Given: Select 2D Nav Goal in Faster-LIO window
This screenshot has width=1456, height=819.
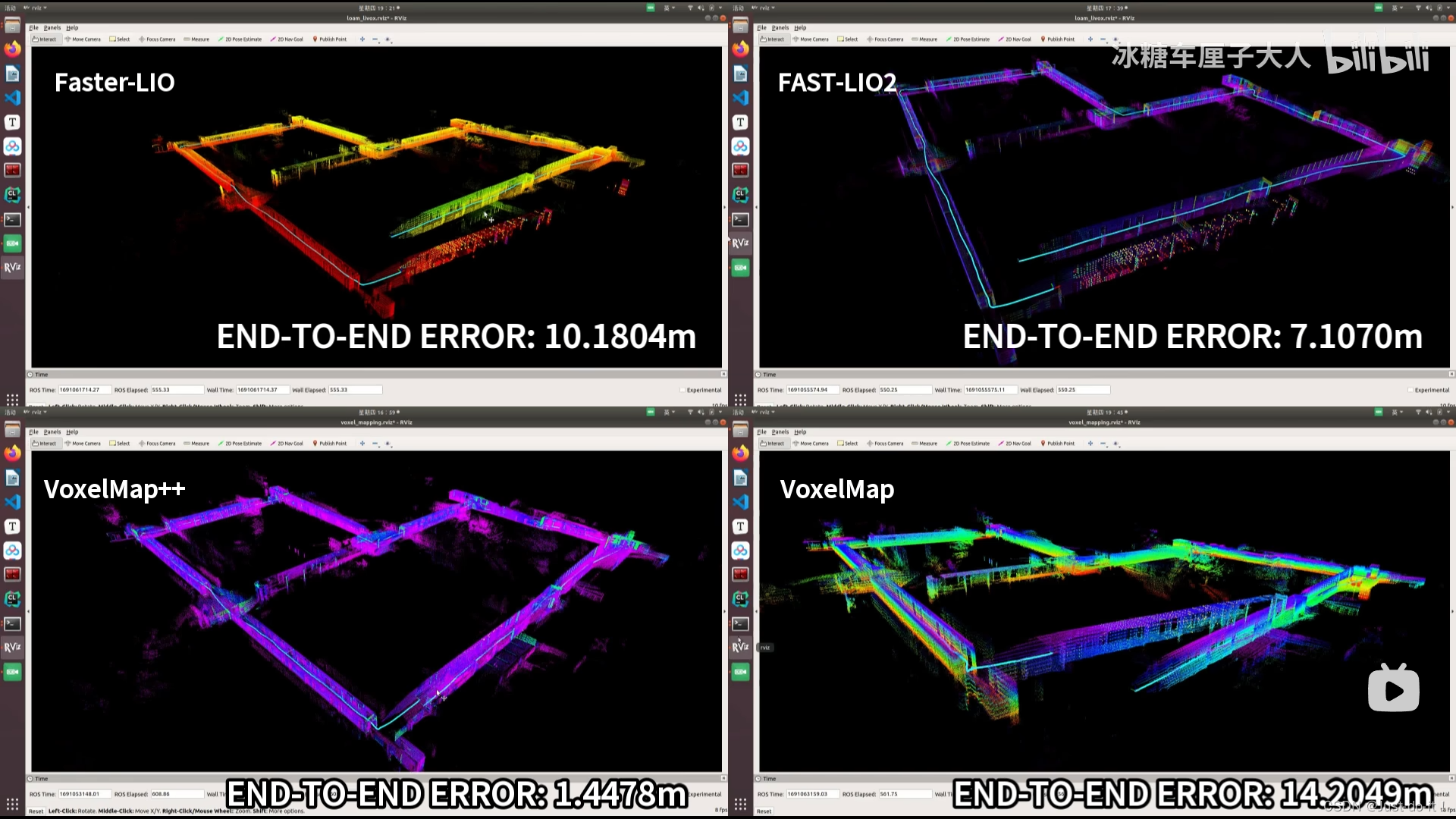Looking at the screenshot, I should click(x=286, y=39).
